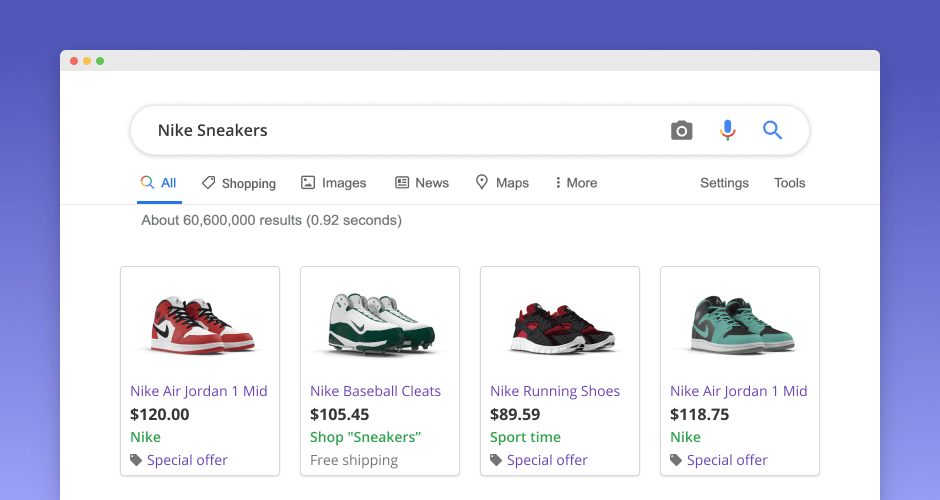The height and width of the screenshot is (500, 940).
Task: Open the Maps tab
Action: coord(502,183)
